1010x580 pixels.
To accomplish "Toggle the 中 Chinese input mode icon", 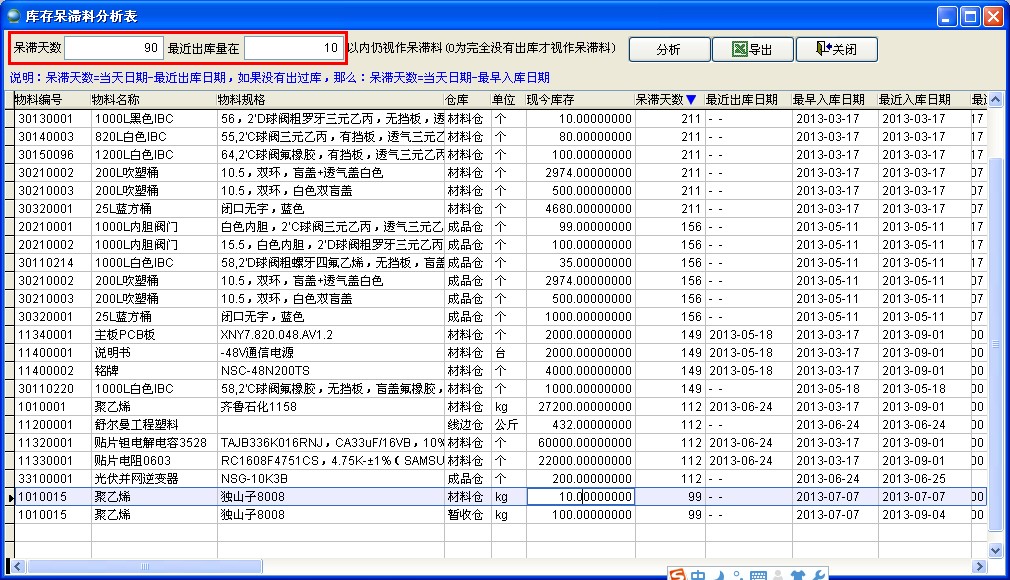I will [x=698, y=574].
